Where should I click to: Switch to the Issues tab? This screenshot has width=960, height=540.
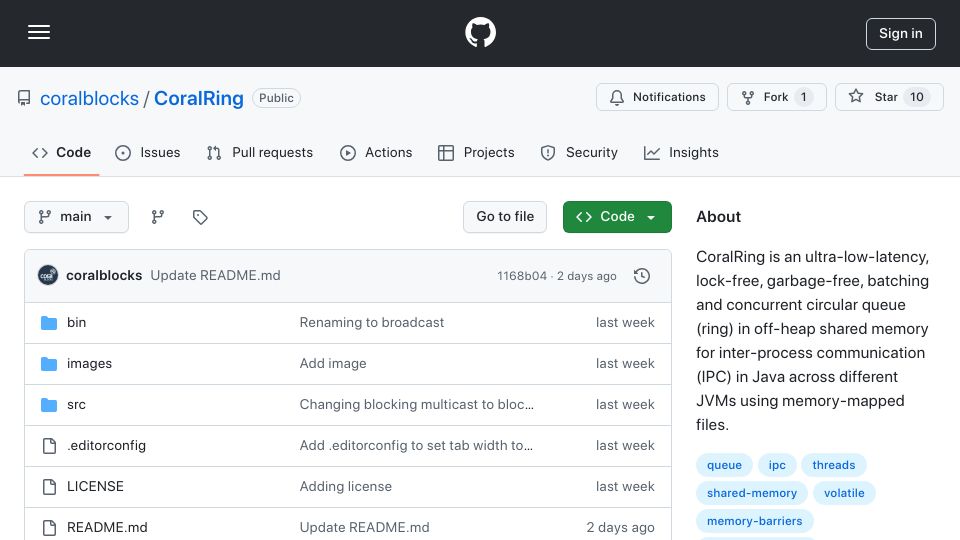[x=148, y=152]
